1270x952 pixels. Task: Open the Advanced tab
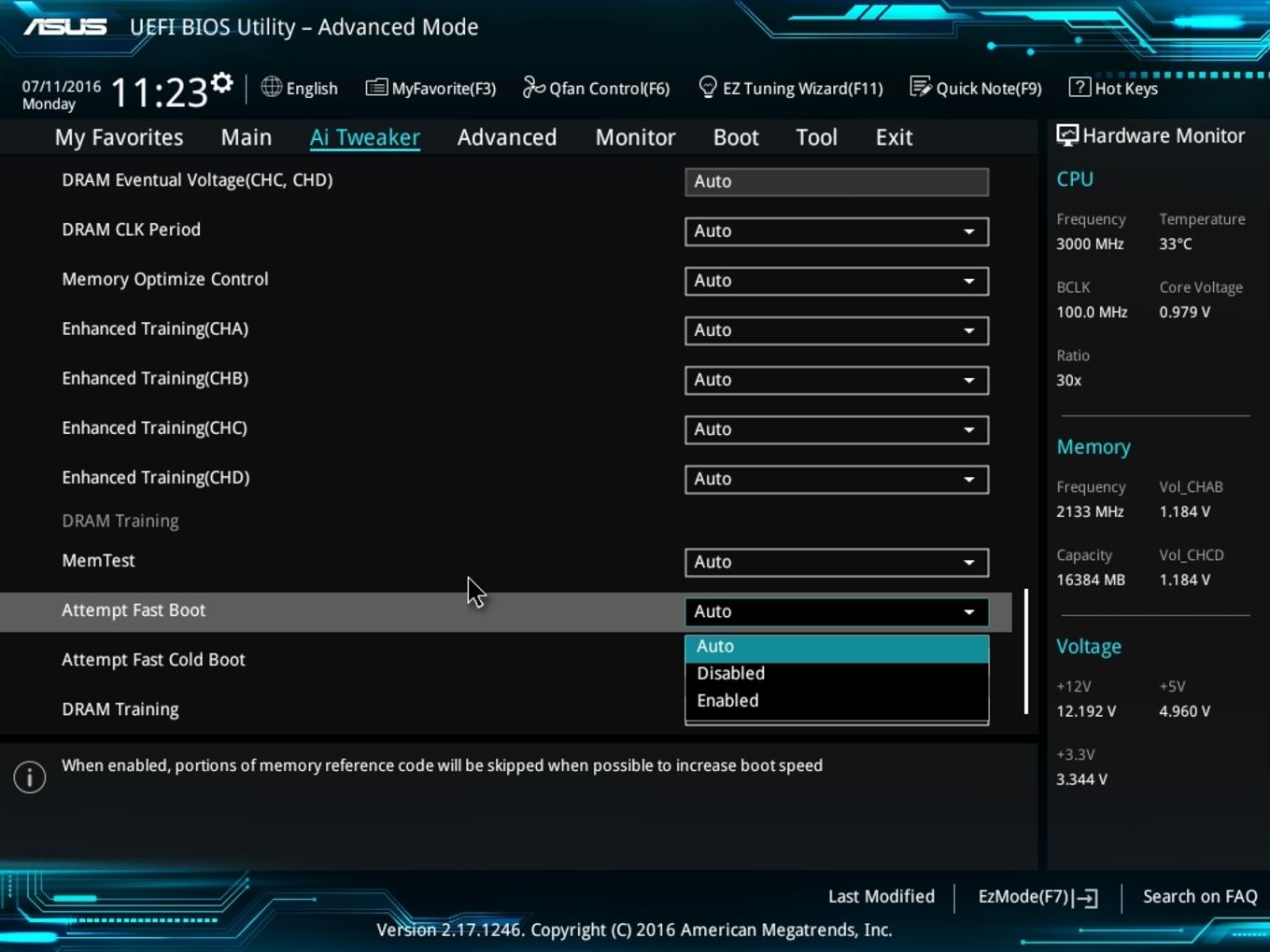507,137
